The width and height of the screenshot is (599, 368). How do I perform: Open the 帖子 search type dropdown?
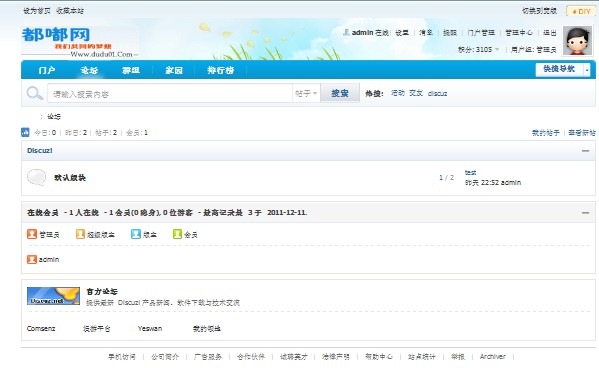coord(306,93)
